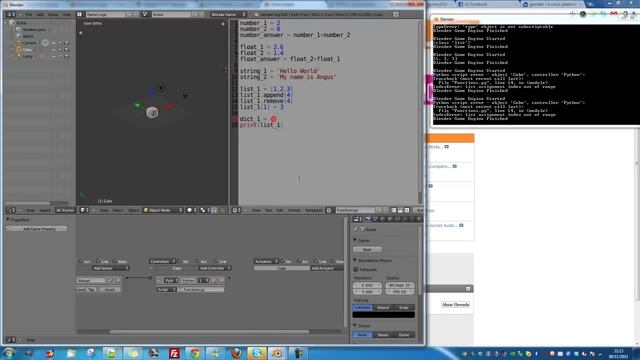
Task: Toggle Lamp visibility eye in outliner
Action: pos(53,56)
